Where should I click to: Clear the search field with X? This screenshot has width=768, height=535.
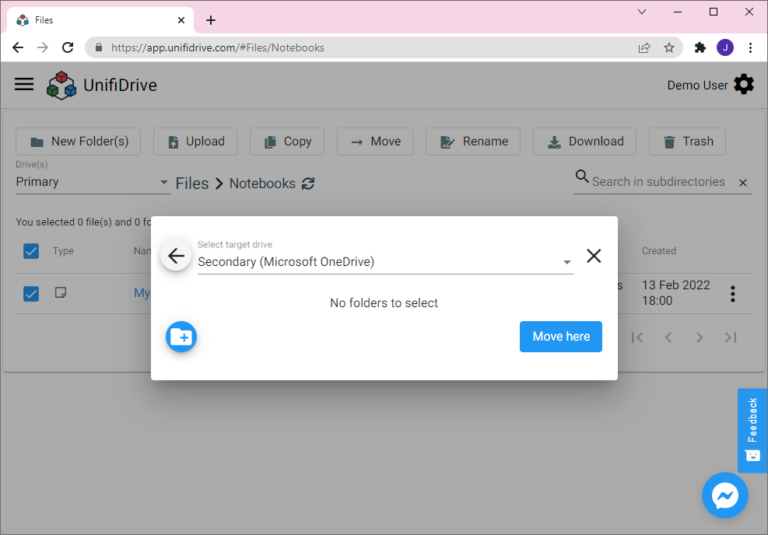743,183
